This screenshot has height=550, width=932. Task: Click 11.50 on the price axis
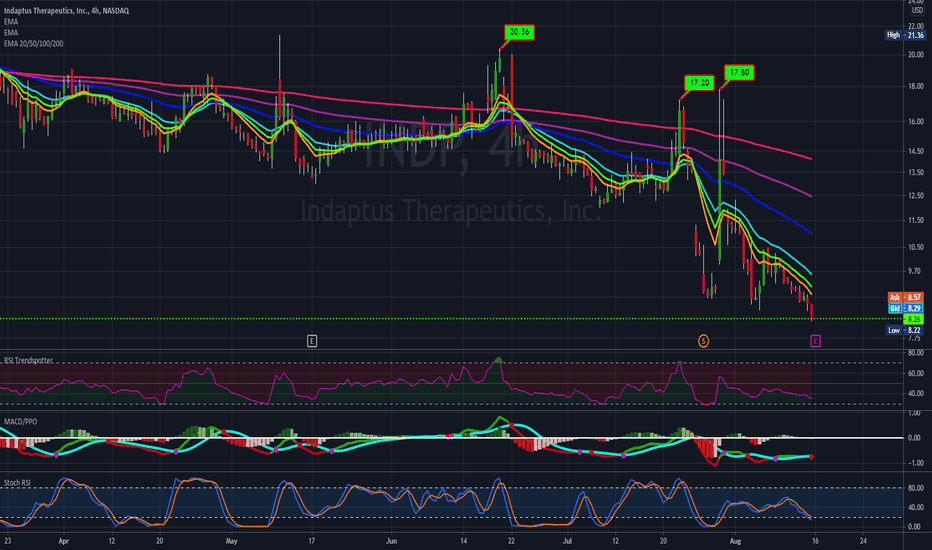tap(915, 220)
